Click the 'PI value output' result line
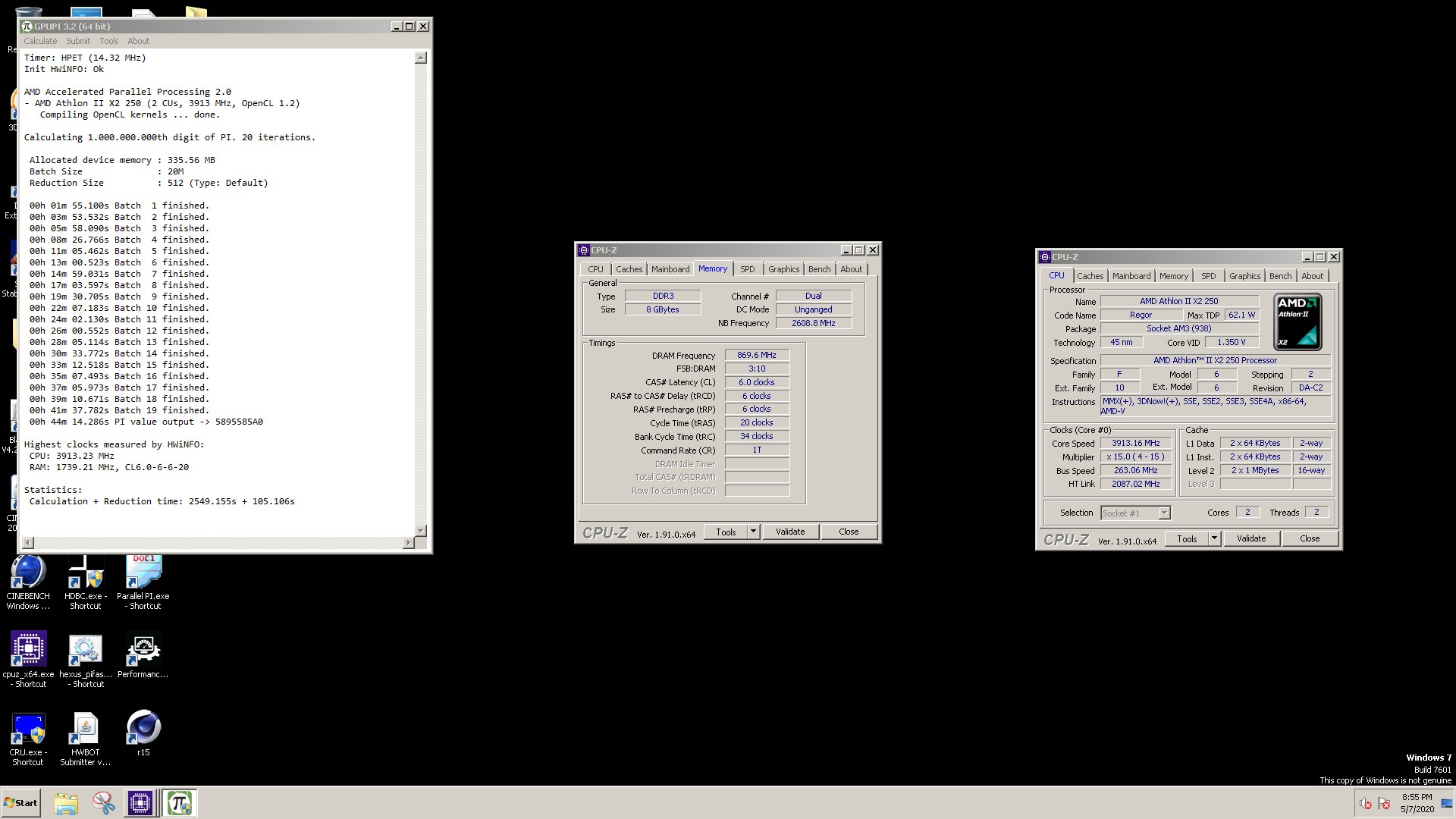1456x819 pixels. 146,422
